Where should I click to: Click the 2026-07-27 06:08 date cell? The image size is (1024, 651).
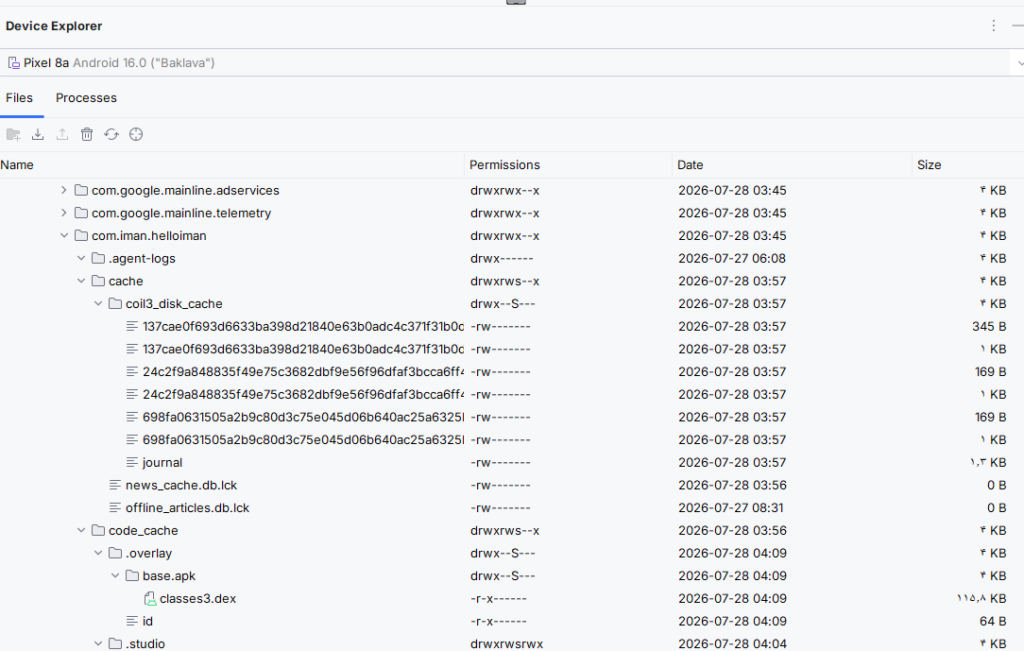pos(732,259)
